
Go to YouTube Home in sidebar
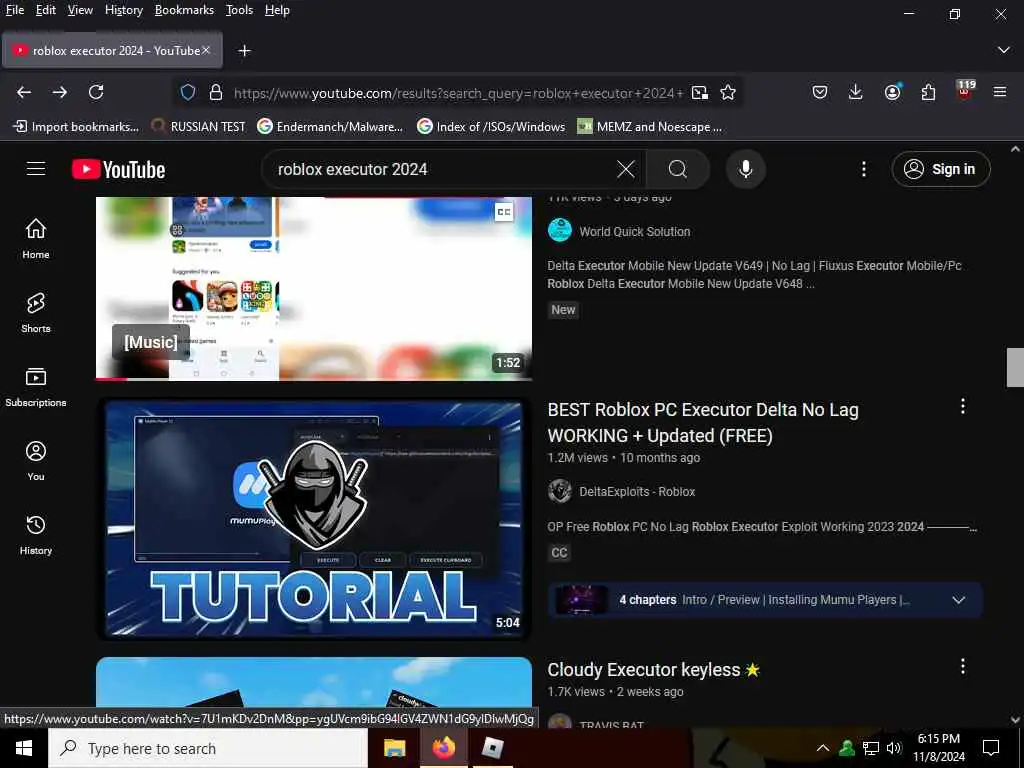coord(36,238)
